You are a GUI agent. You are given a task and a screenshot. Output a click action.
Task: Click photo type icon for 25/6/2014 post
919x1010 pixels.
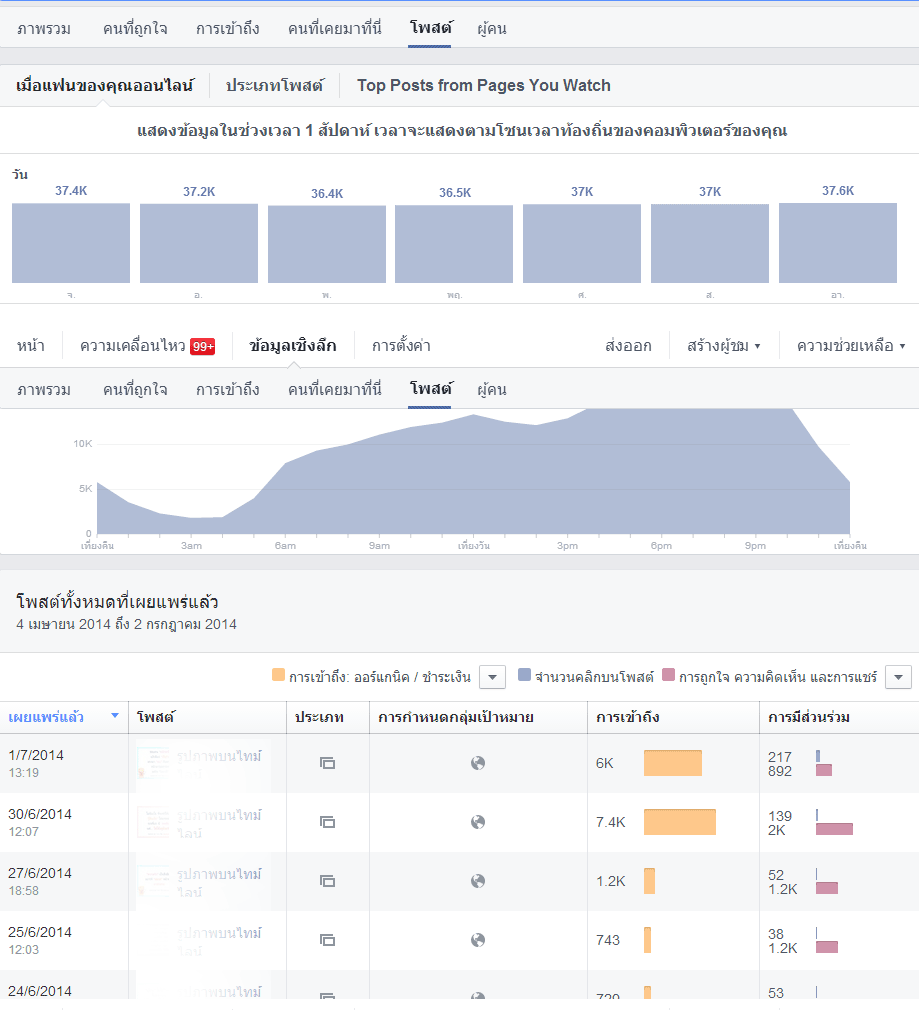pos(327,940)
